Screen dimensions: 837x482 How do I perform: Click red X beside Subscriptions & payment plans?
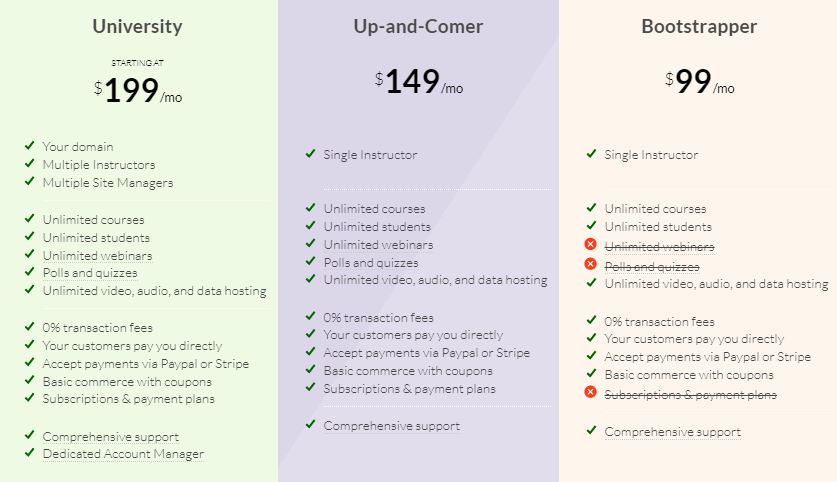pos(590,392)
